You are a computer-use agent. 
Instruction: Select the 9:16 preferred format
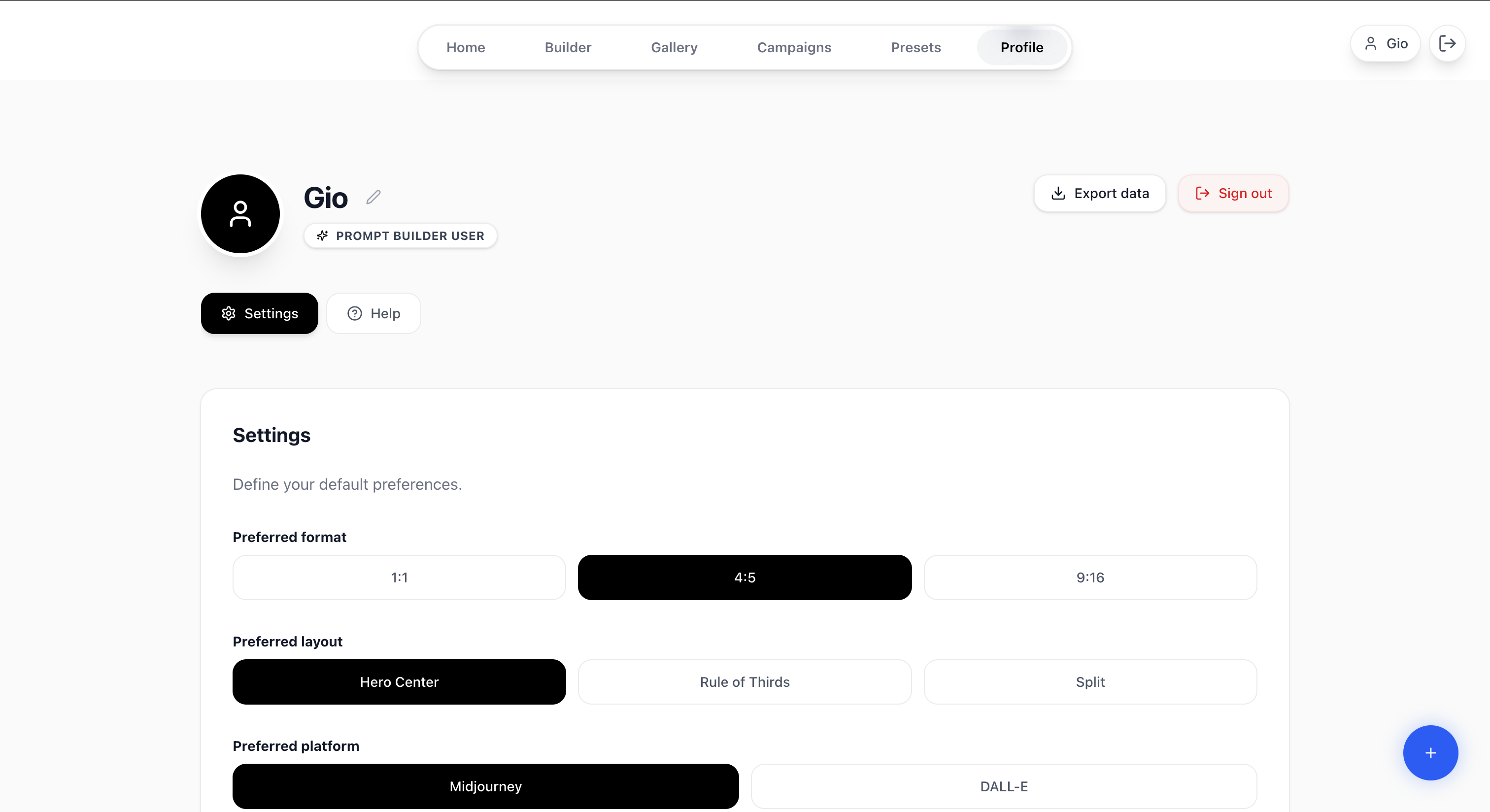[1090, 577]
